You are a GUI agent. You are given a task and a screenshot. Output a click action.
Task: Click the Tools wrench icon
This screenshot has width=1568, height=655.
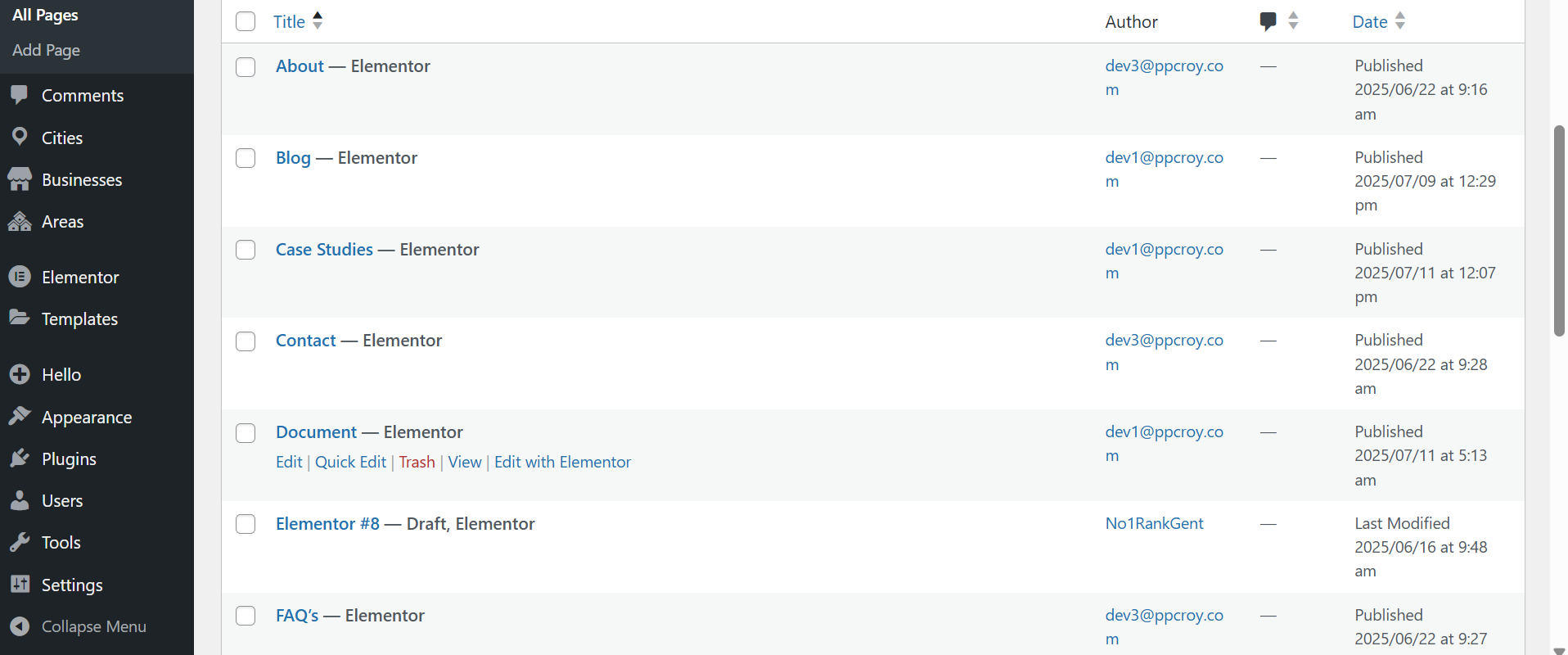click(20, 542)
